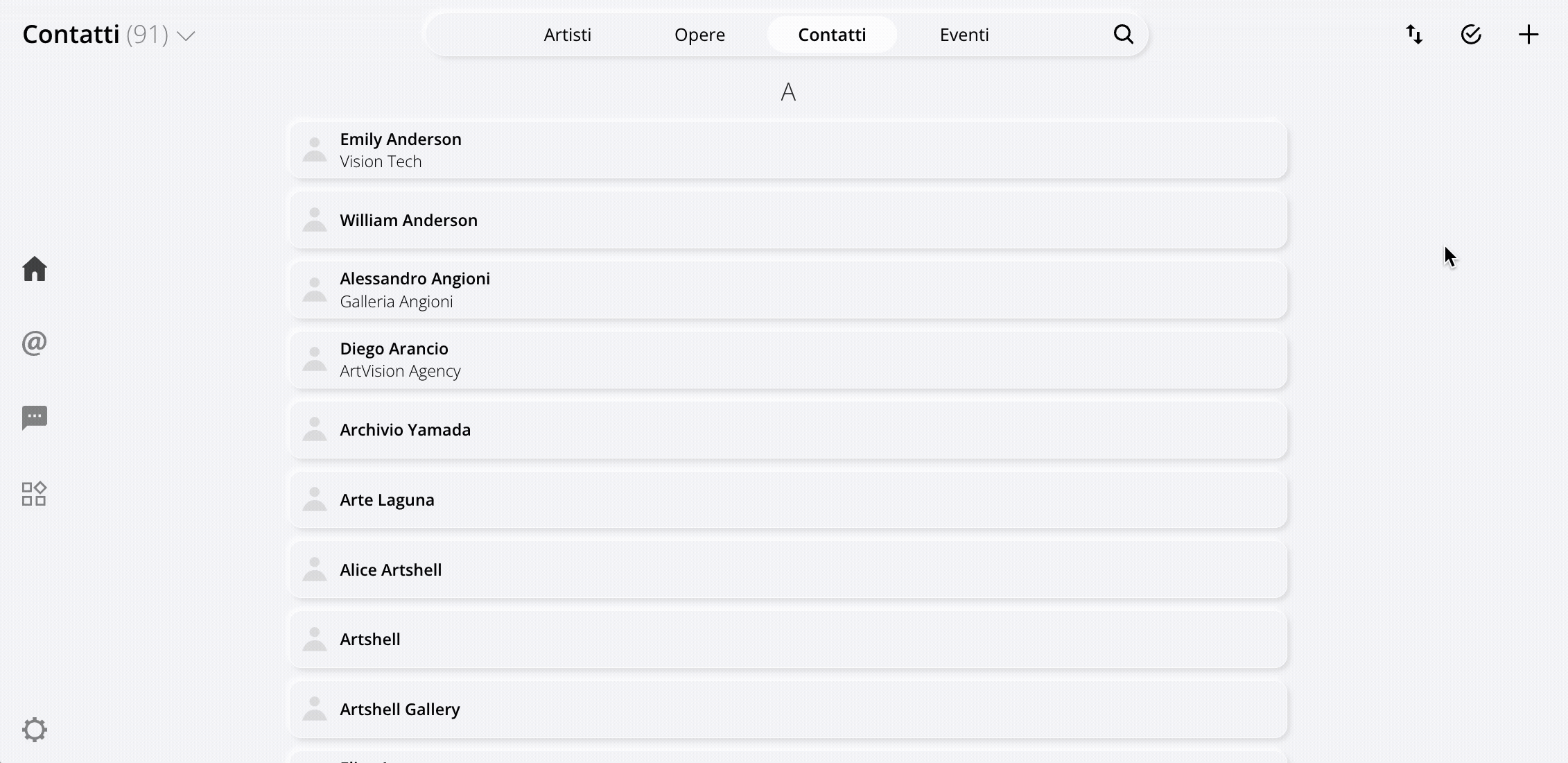Open the Artshell Gallery contact
1568x763 pixels.
787,709
